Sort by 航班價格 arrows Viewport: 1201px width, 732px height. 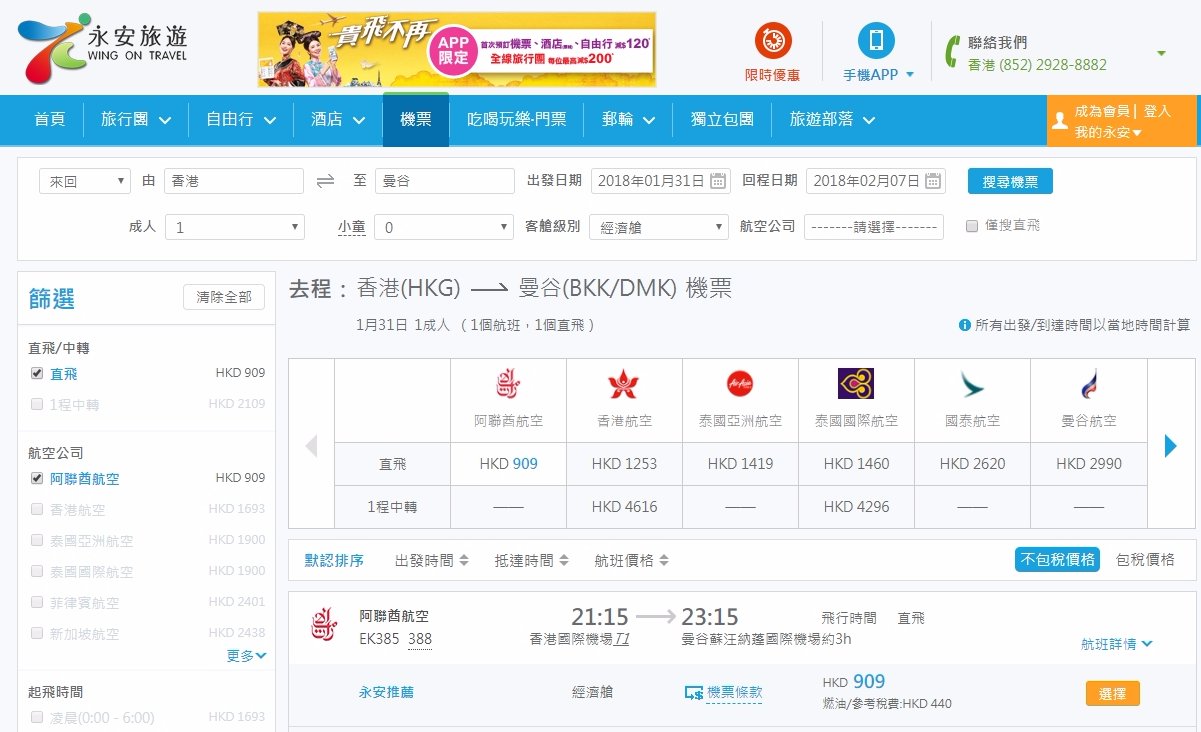point(664,561)
